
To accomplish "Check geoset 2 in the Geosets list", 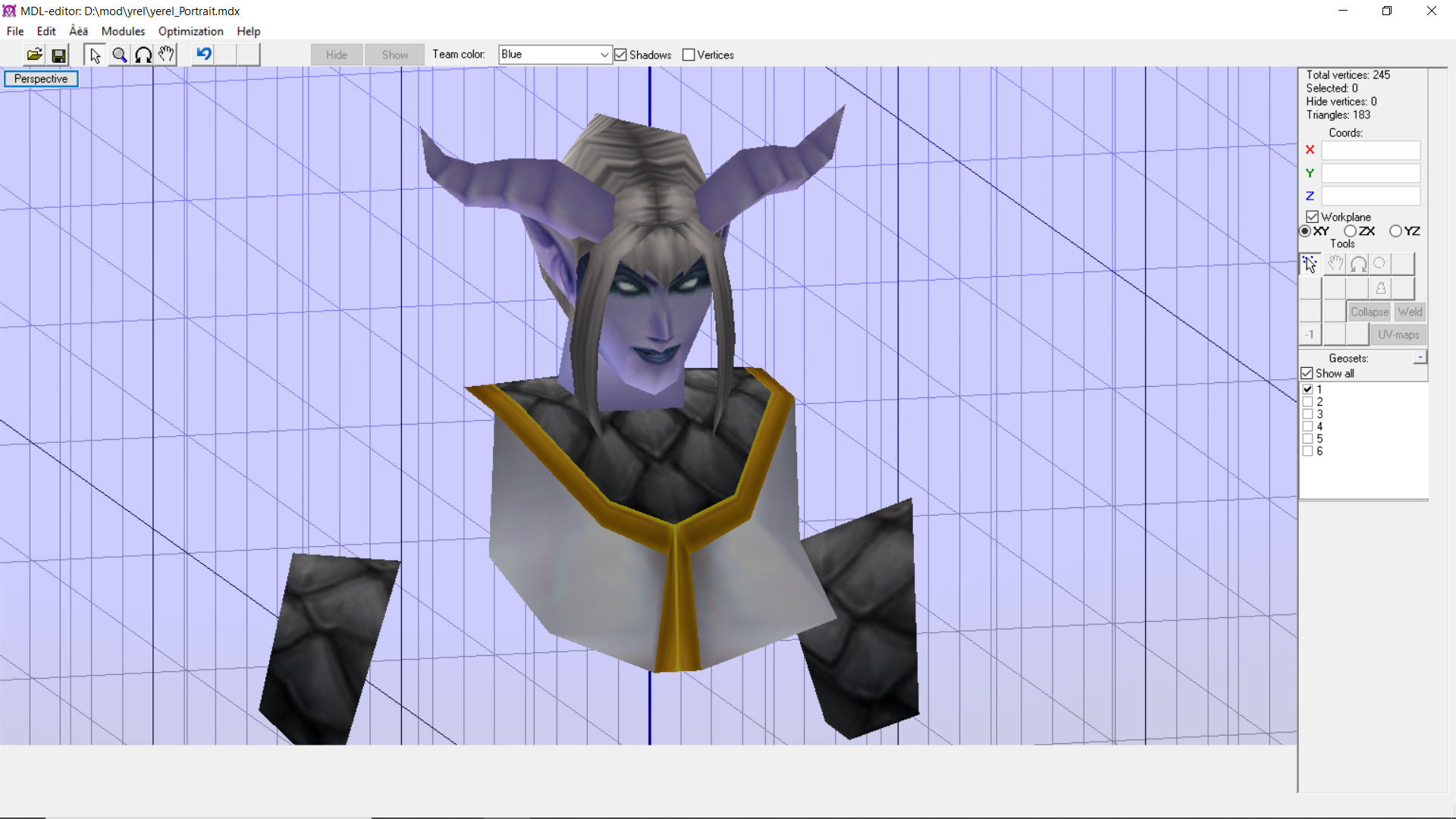I will click(1307, 402).
